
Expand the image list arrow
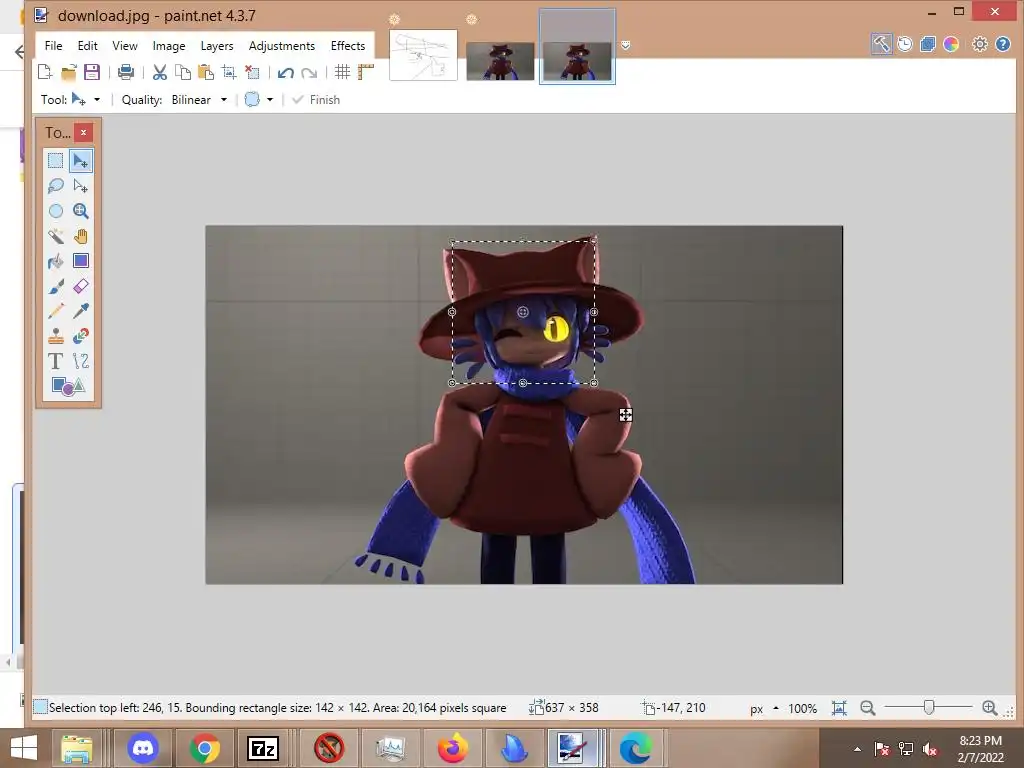[x=626, y=45]
